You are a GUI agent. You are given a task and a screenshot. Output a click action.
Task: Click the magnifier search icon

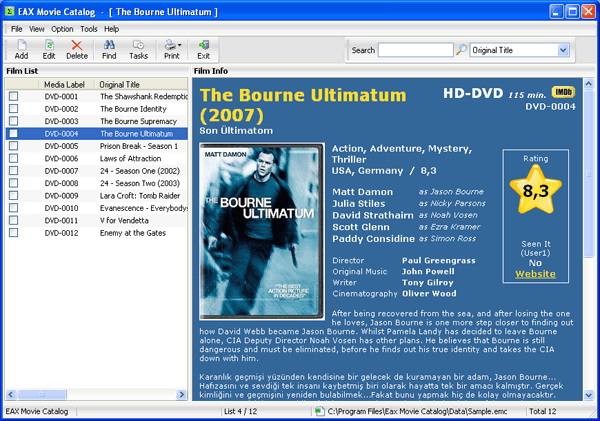[461, 50]
